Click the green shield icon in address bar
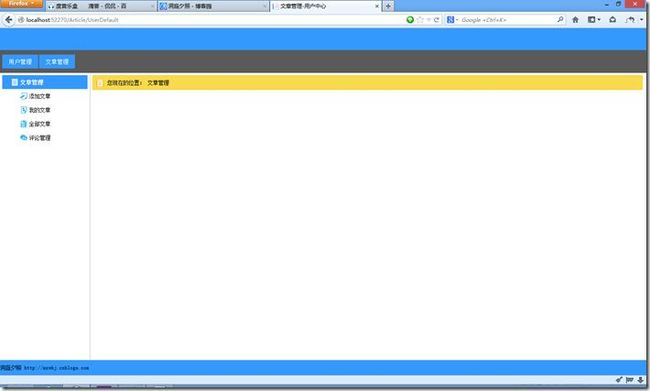The image size is (650, 391). [410, 19]
